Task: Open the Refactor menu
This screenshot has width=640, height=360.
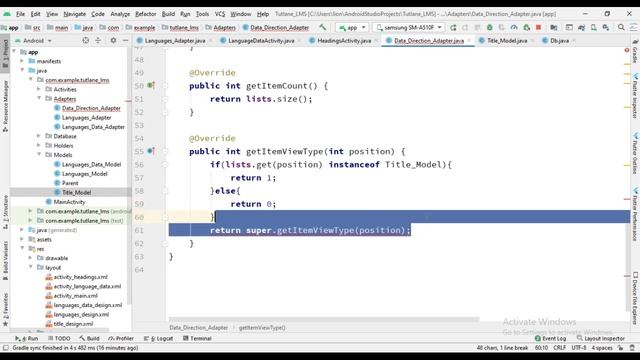Action: point(145,14)
